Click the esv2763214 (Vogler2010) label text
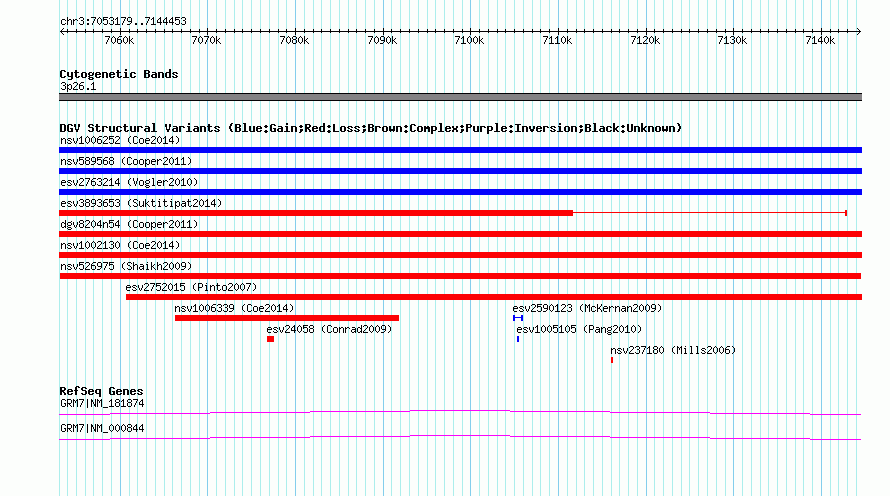 (129, 182)
